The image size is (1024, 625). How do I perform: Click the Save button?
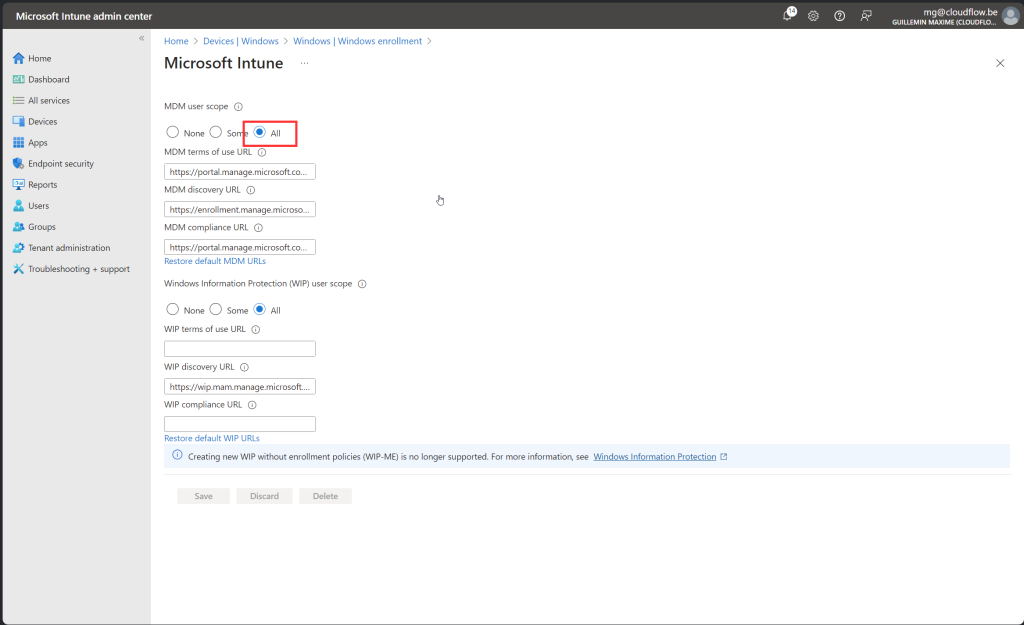click(203, 496)
